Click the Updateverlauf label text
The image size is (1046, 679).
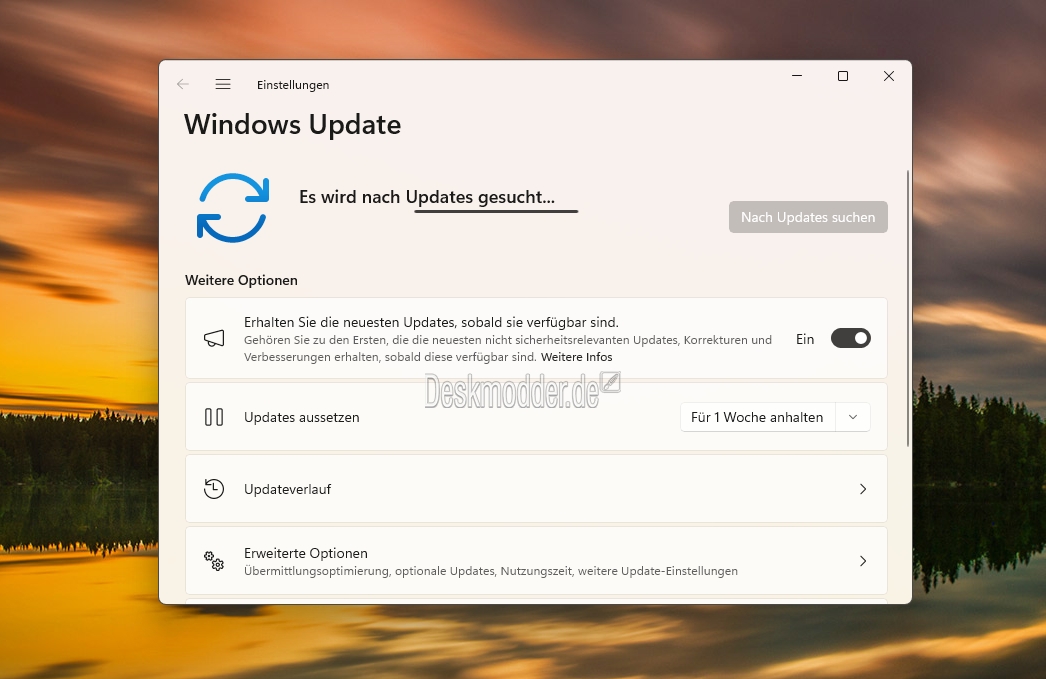coord(288,489)
